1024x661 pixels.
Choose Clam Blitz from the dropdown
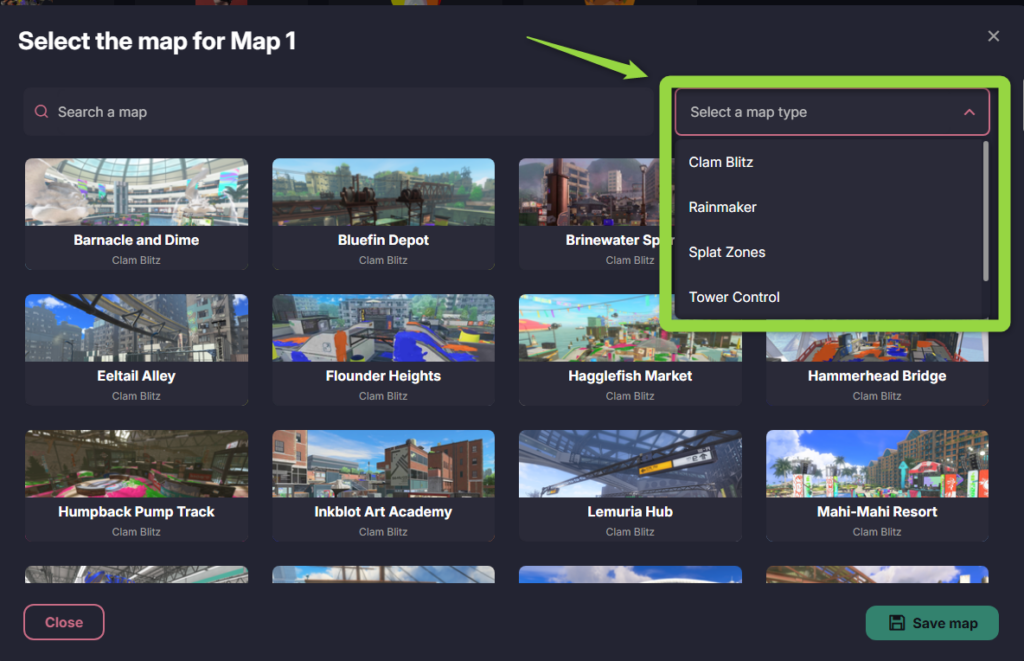[x=721, y=162]
